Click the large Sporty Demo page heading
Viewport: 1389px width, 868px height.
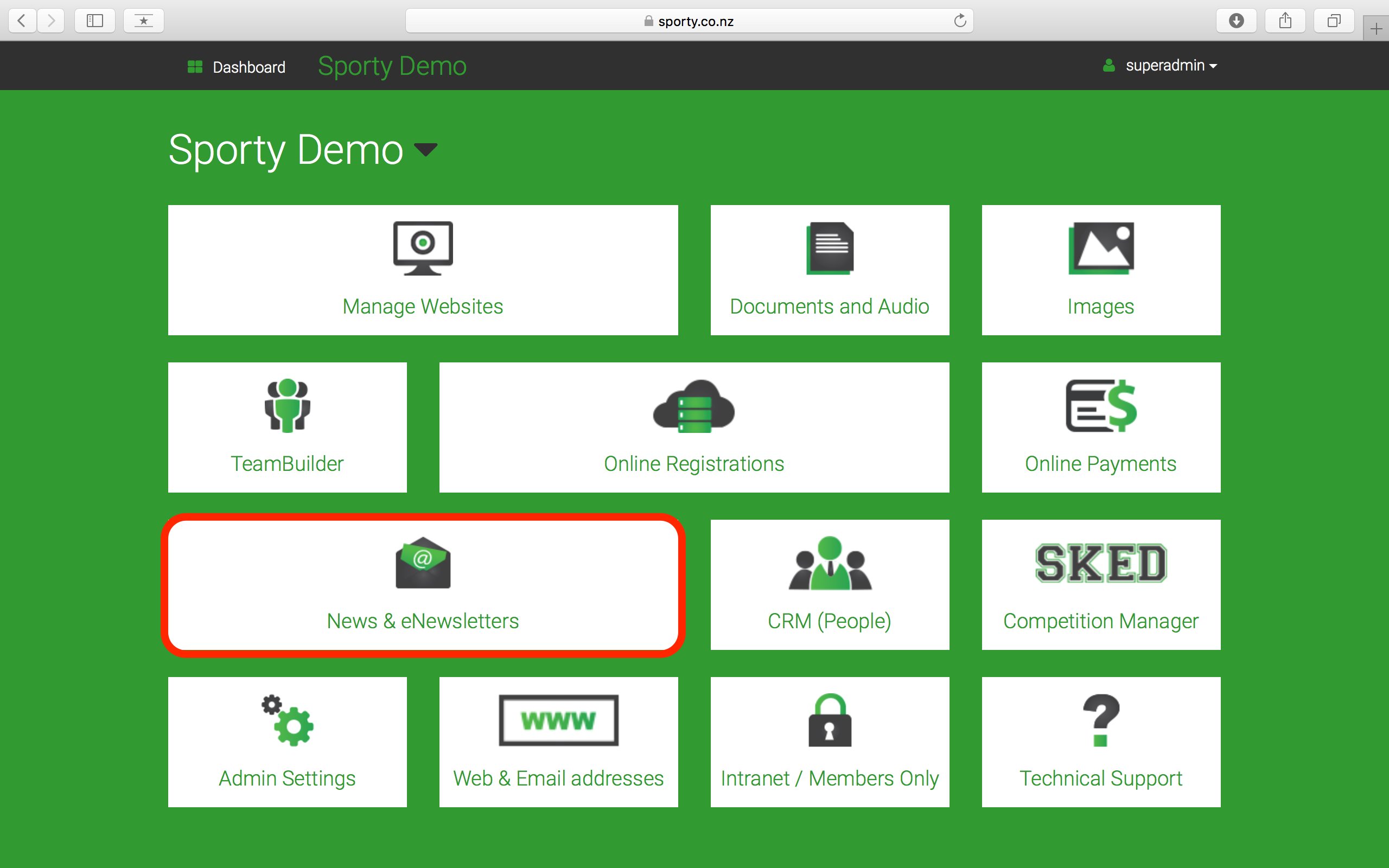coord(286,150)
